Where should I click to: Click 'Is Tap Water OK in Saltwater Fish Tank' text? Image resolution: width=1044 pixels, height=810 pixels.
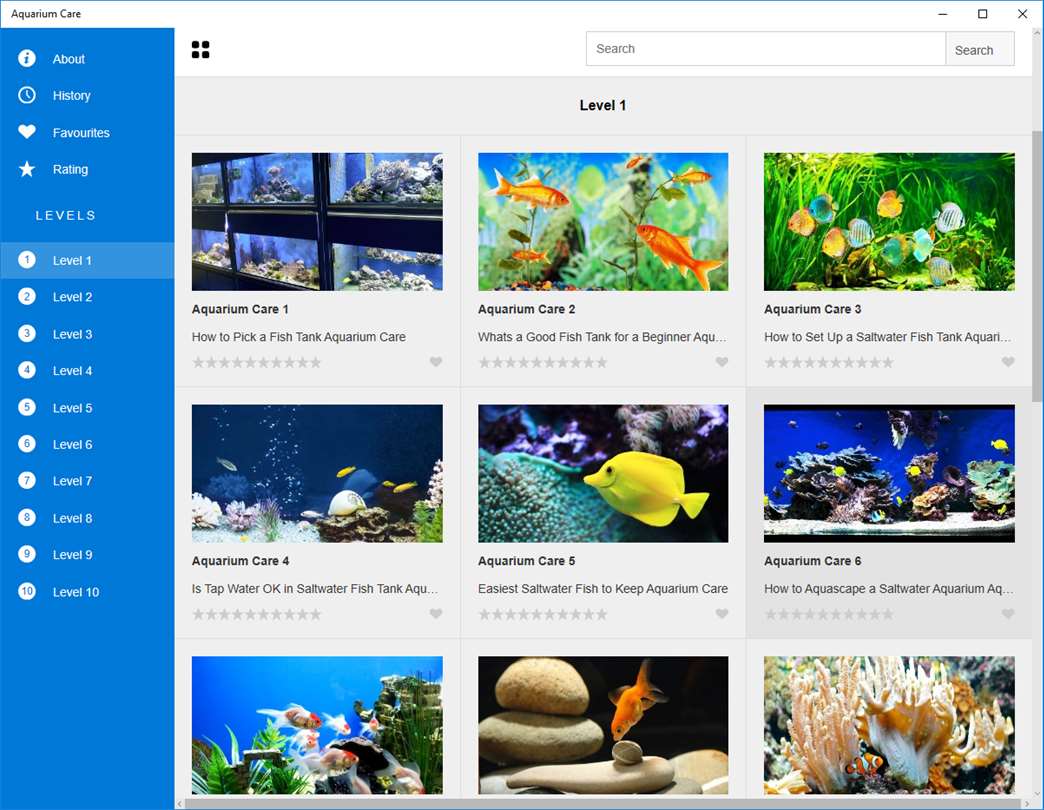[315, 588]
